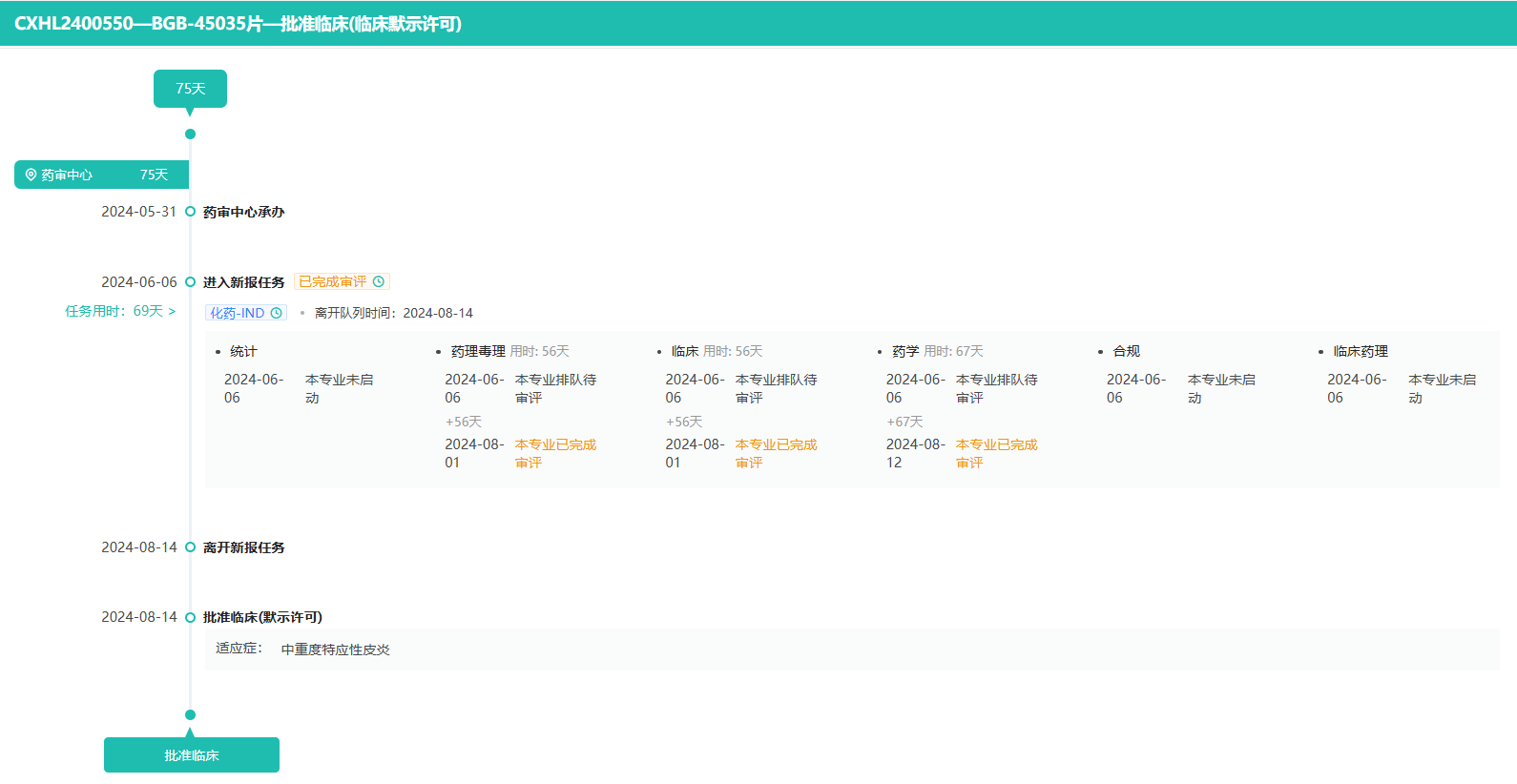Select the 药学 review section heading

(x=905, y=352)
